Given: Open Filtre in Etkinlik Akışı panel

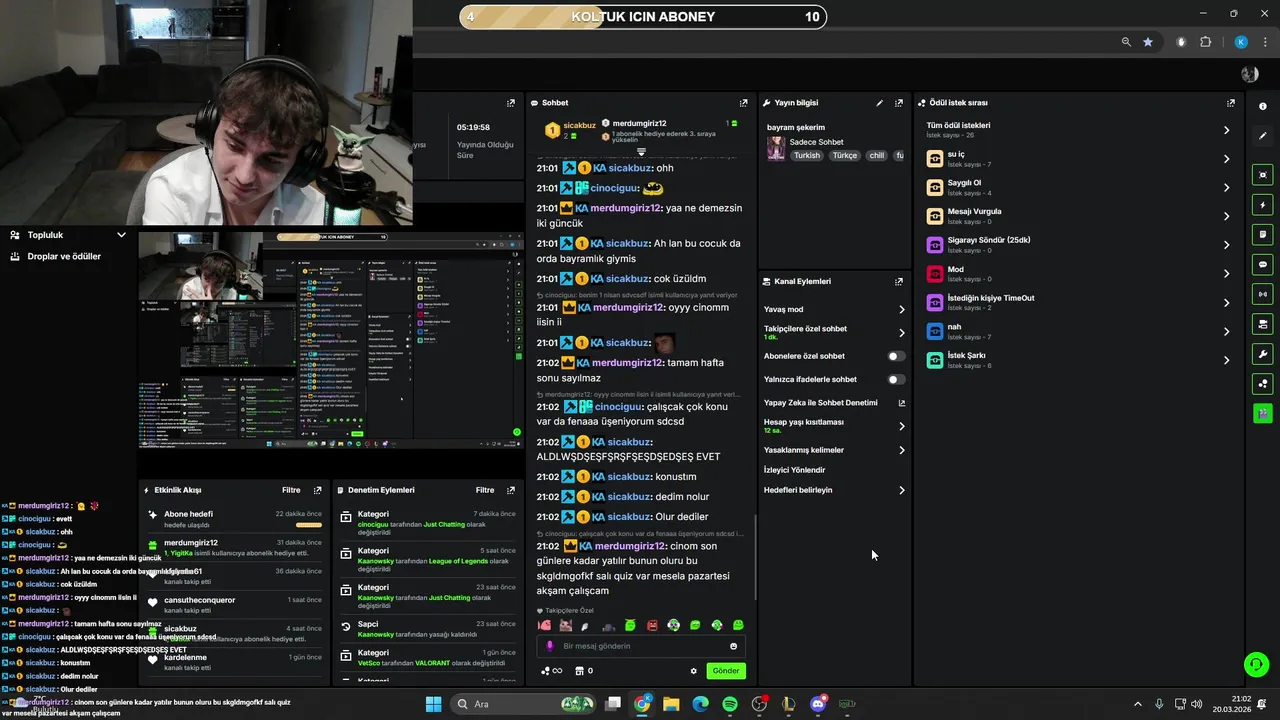Looking at the screenshot, I should click(x=291, y=491).
